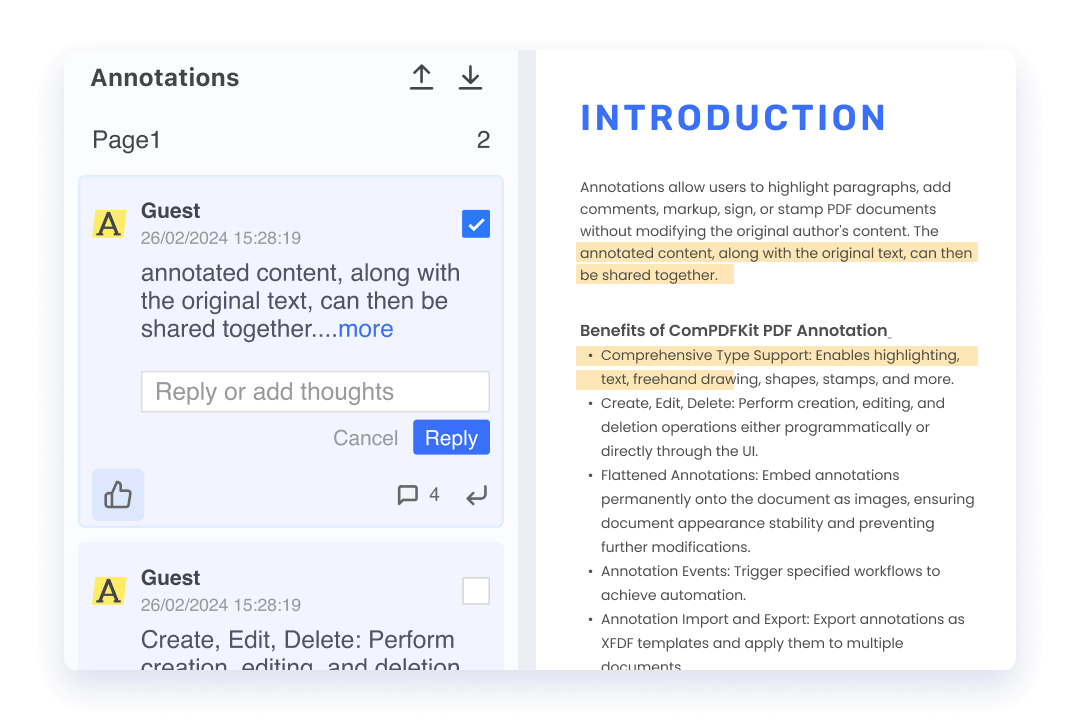Click the Annotations panel title

165,78
